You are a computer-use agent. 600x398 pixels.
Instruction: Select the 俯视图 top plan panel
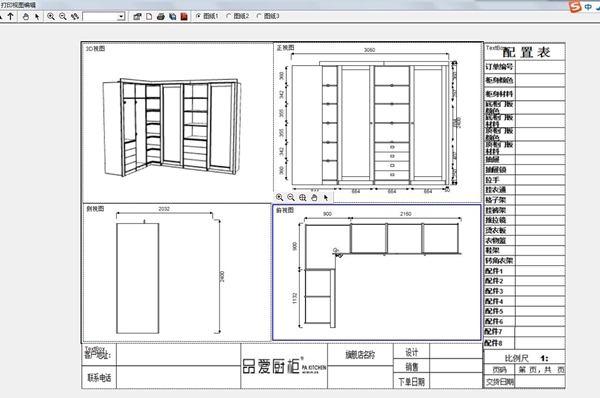click(x=377, y=272)
